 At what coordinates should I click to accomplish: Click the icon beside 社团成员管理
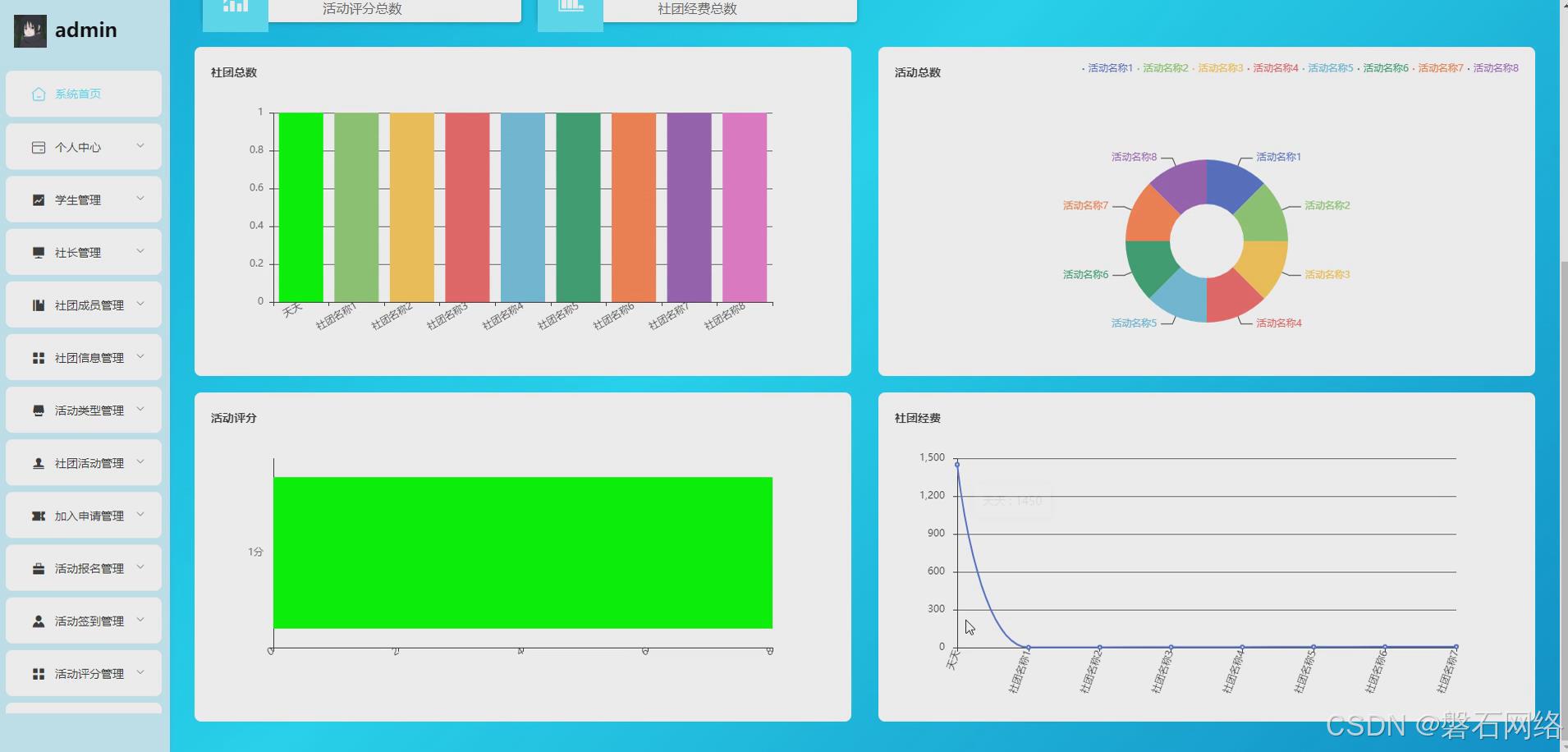point(39,305)
